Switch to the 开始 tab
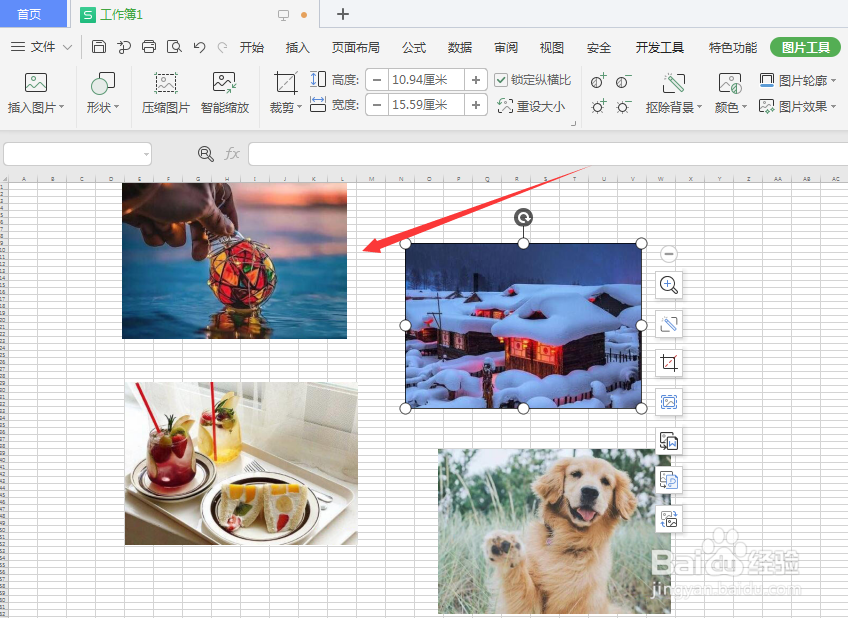848x618 pixels. 251,48
